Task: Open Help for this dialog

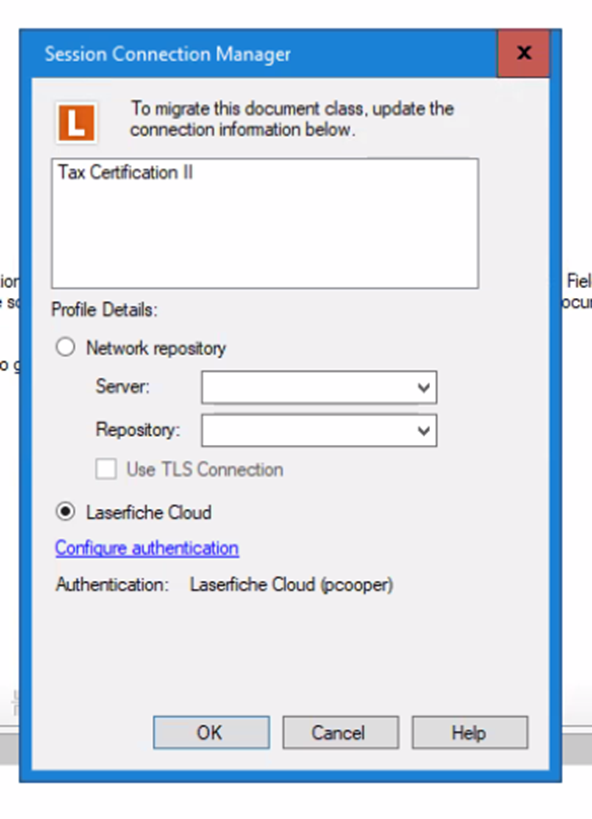Action: (x=470, y=732)
